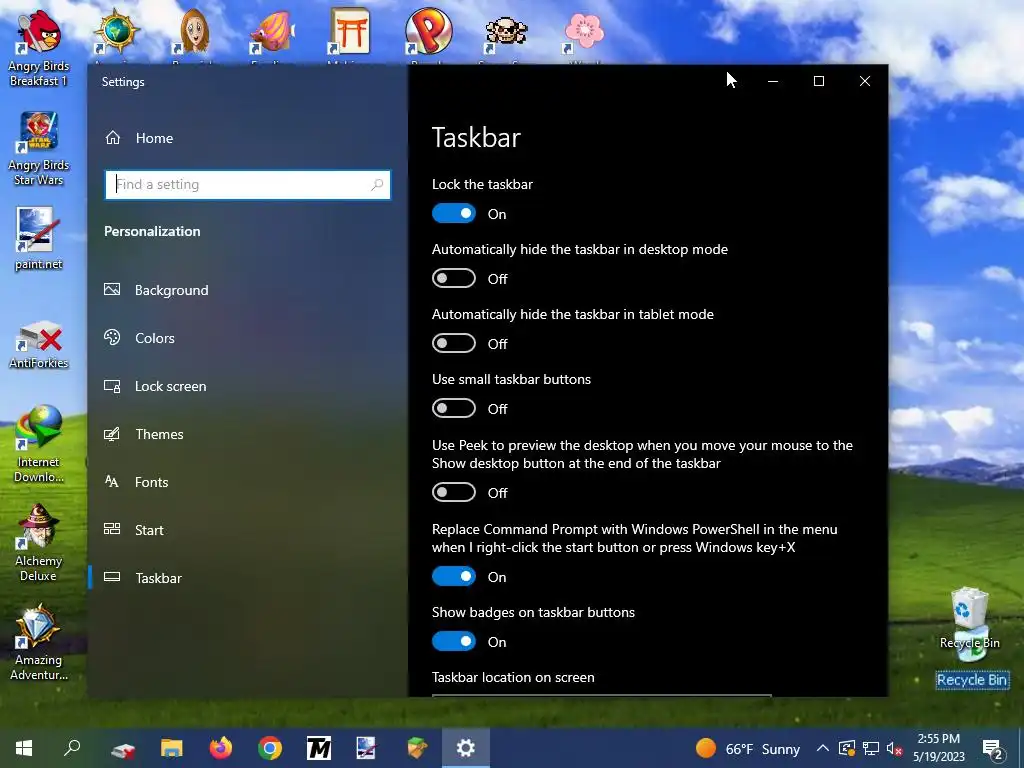
Task: Select Taskbar in the Personalization sidebar
Action: point(248,578)
